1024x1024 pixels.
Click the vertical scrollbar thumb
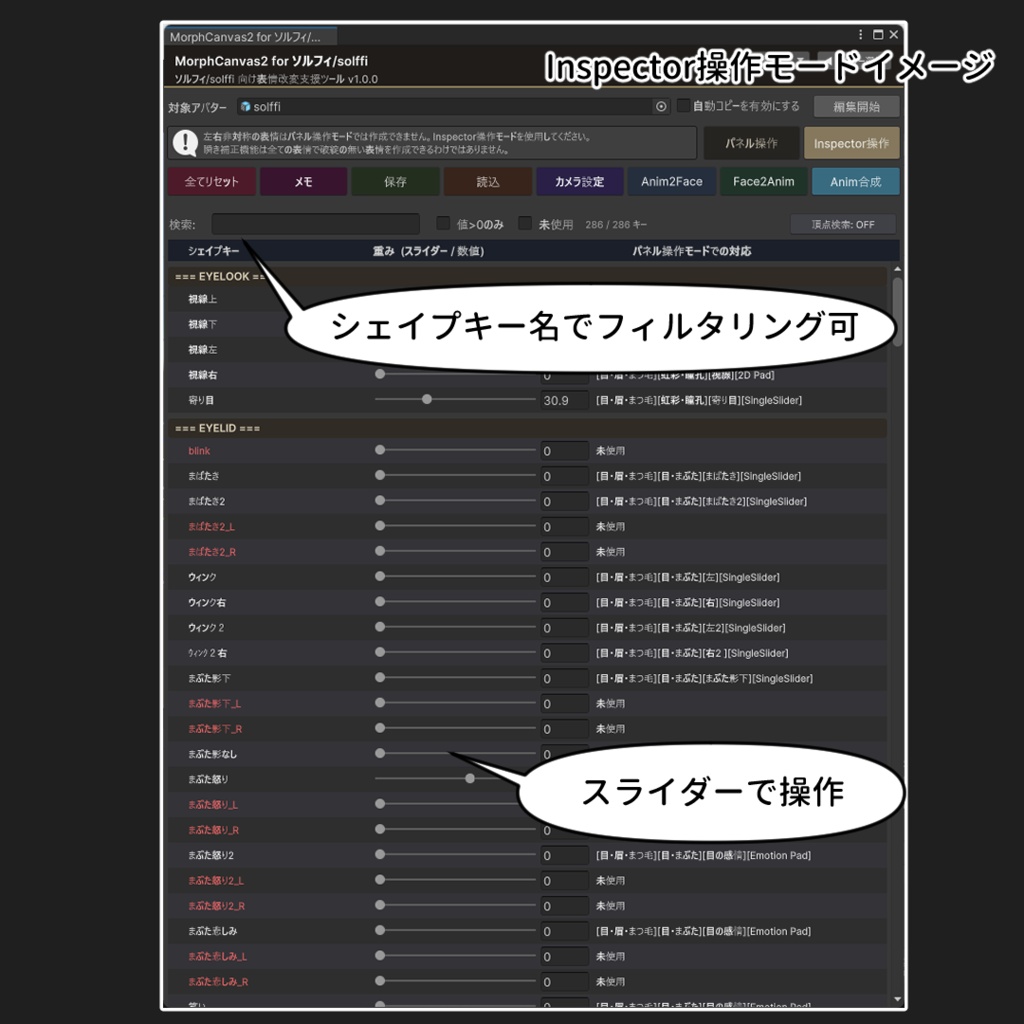point(897,312)
